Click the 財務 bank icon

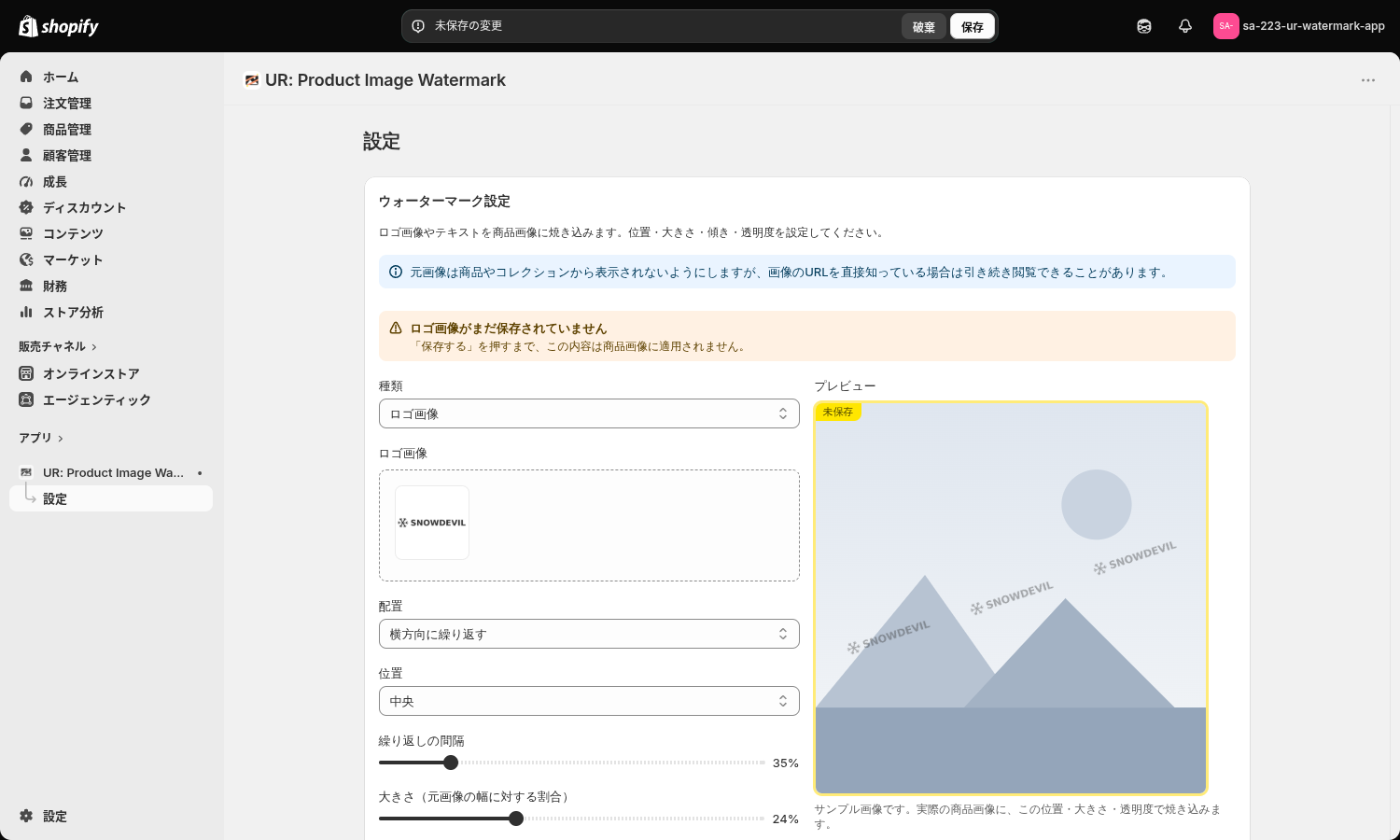tap(26, 286)
